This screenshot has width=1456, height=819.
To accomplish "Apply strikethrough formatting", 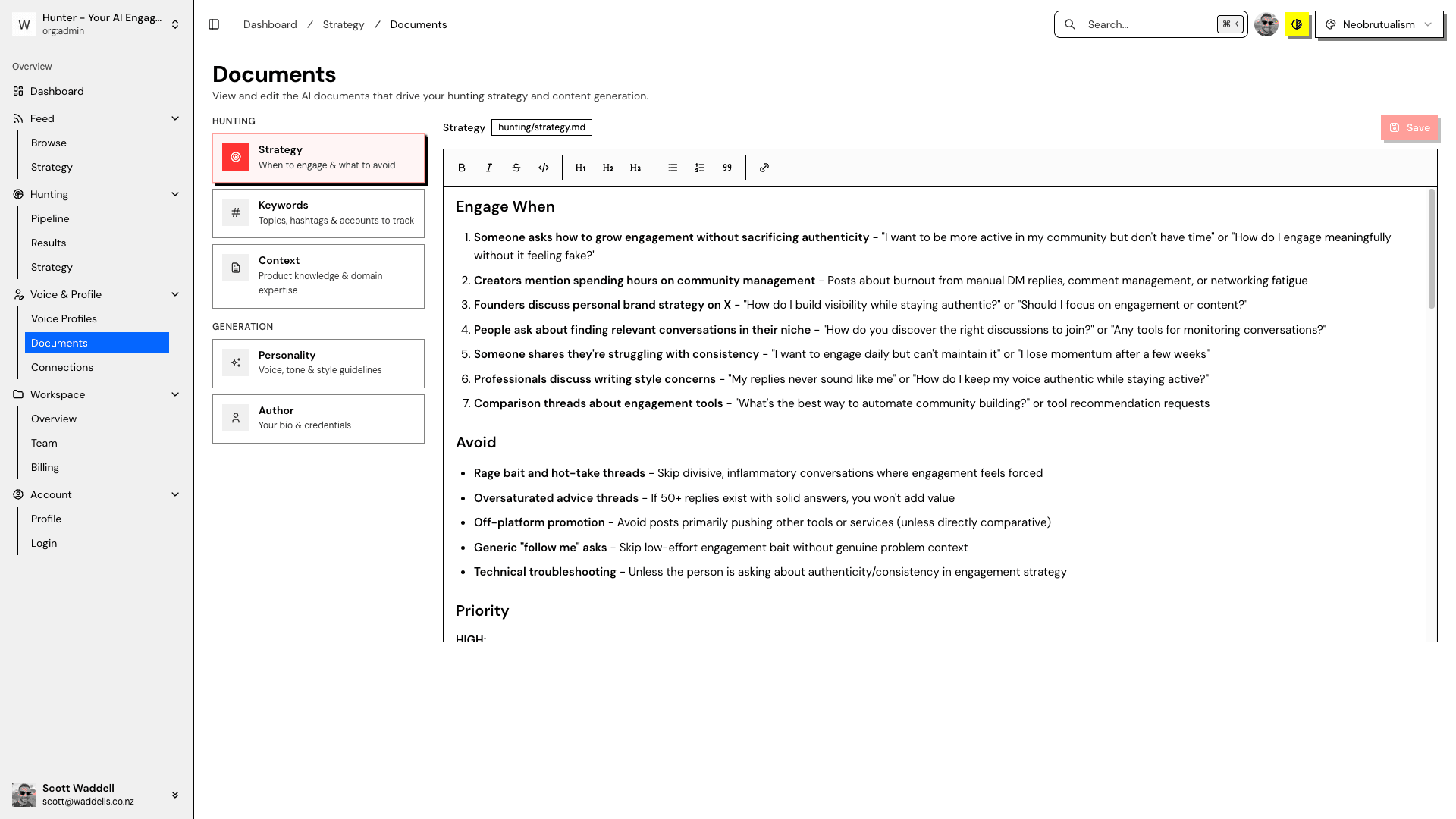I will click(516, 168).
